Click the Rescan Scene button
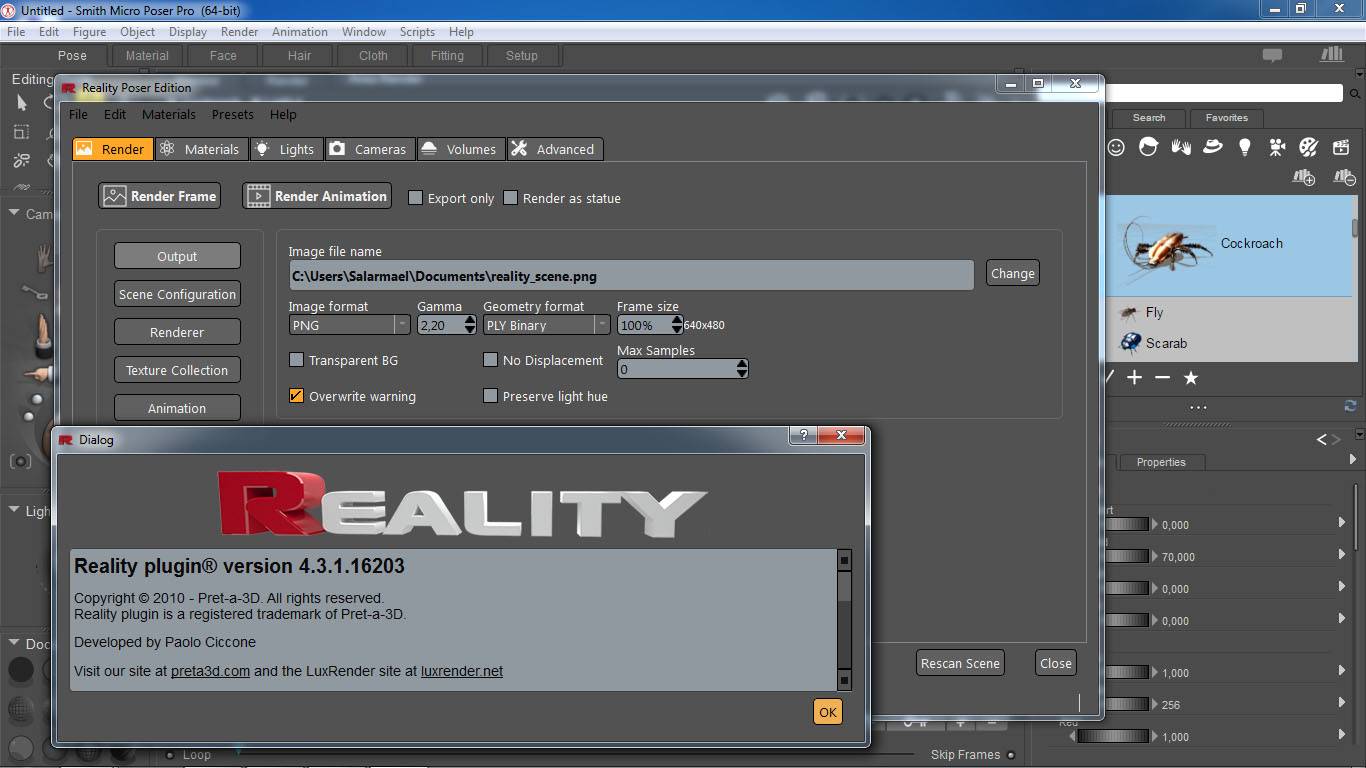The height and width of the screenshot is (768, 1366). (960, 663)
